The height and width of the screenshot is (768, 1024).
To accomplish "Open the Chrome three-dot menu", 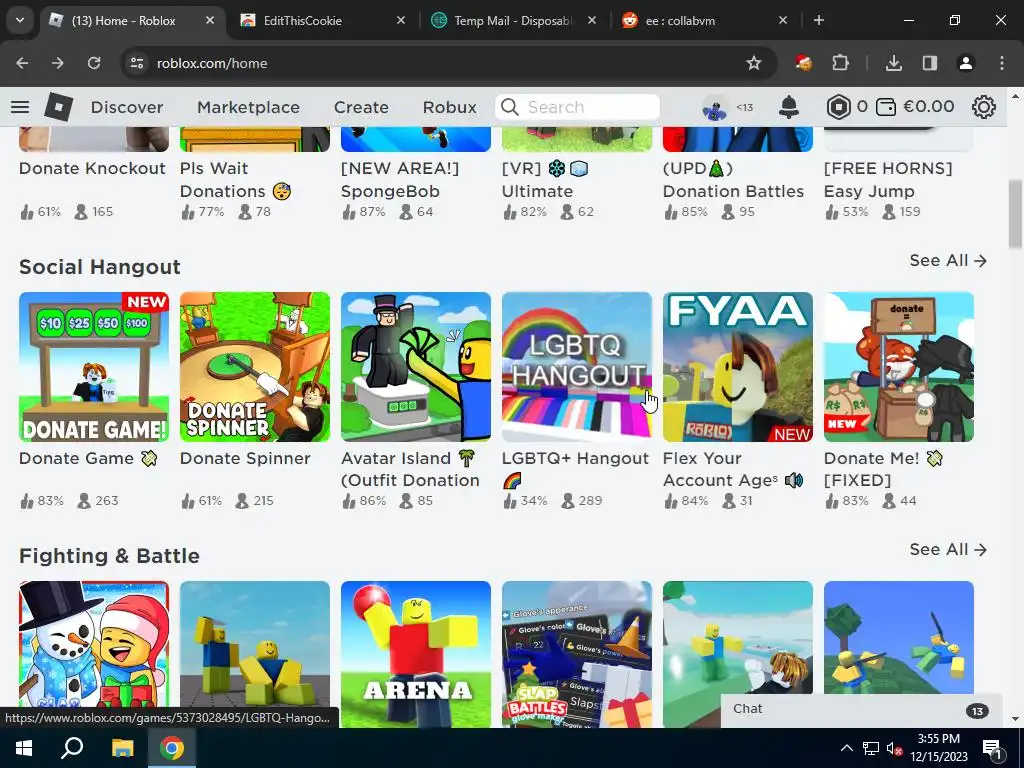I will (x=1002, y=63).
